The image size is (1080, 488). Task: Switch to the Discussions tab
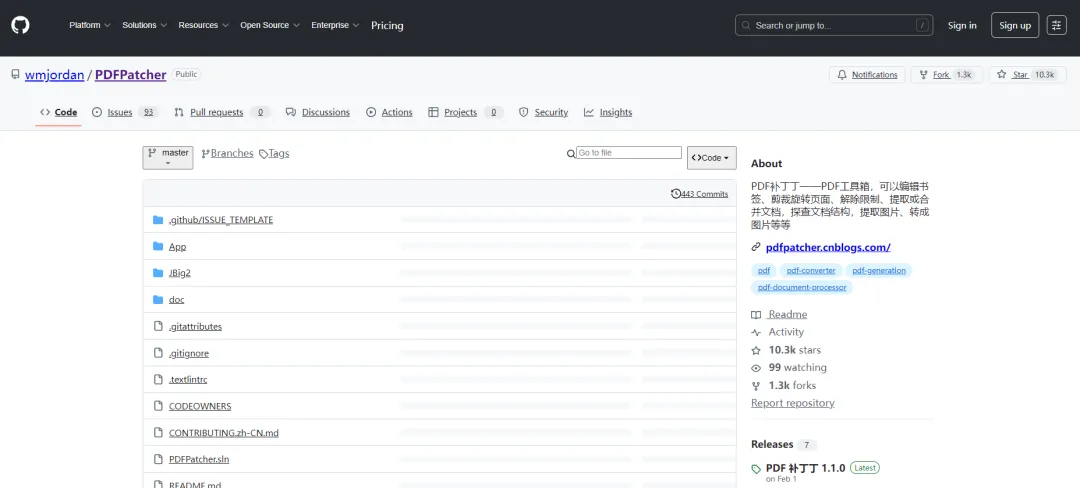click(318, 112)
